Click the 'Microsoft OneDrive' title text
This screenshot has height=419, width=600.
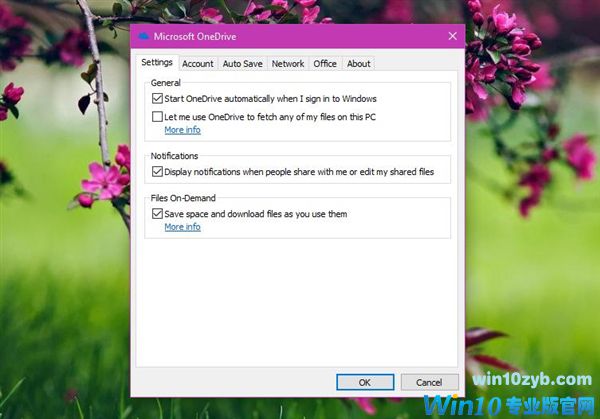pyautogui.click(x=195, y=37)
